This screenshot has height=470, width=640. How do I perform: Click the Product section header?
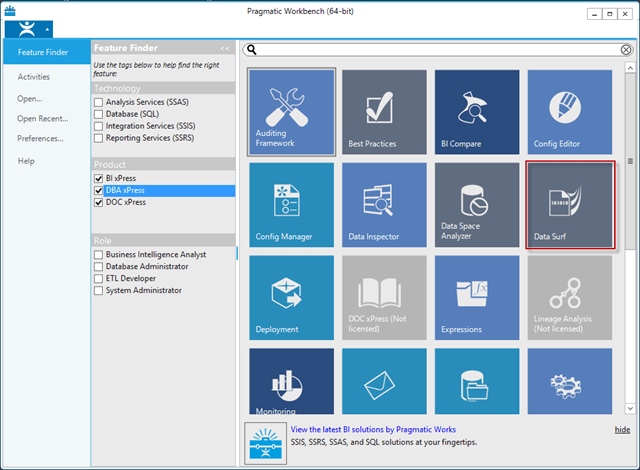(x=163, y=164)
